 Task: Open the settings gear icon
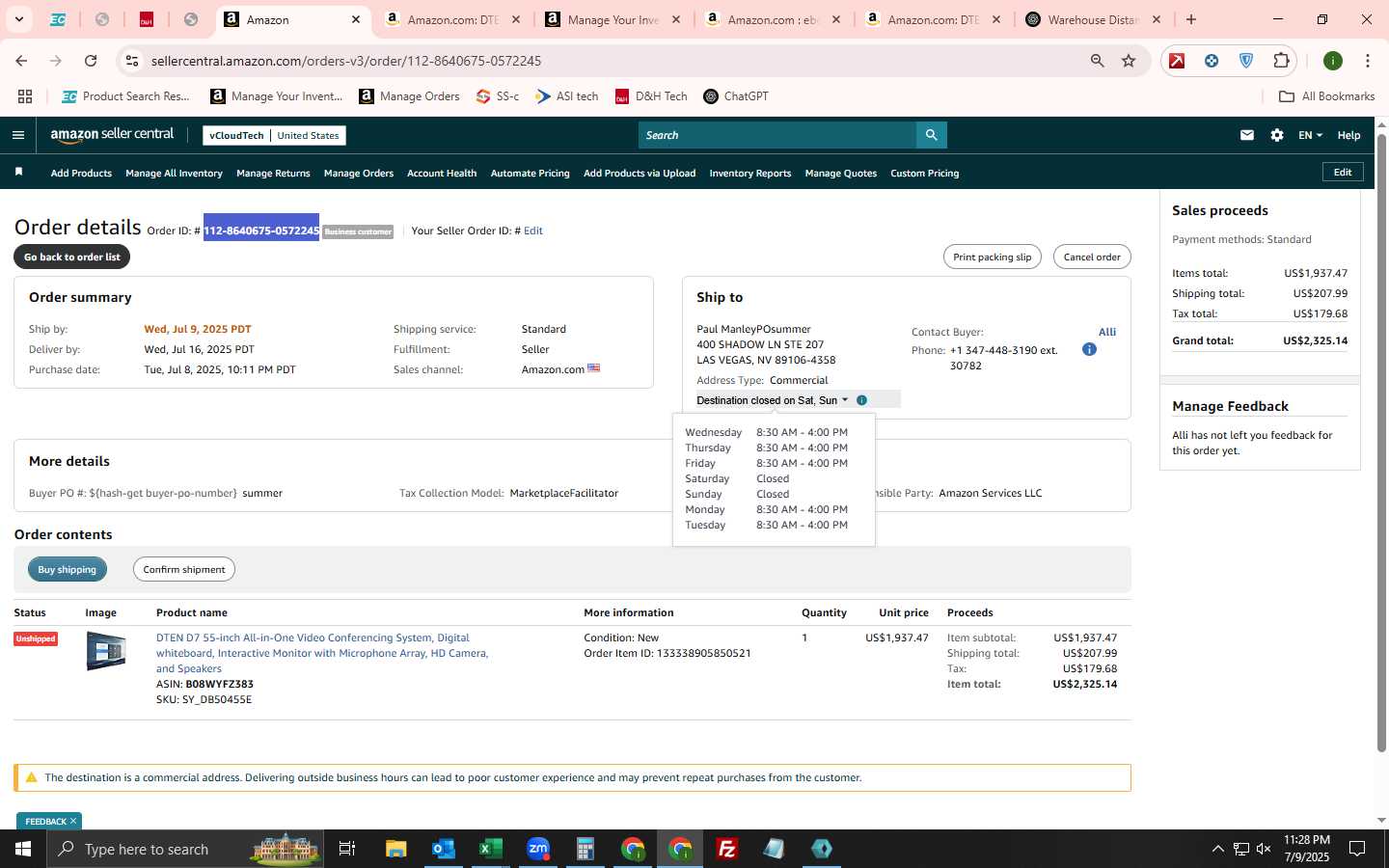click(x=1277, y=135)
